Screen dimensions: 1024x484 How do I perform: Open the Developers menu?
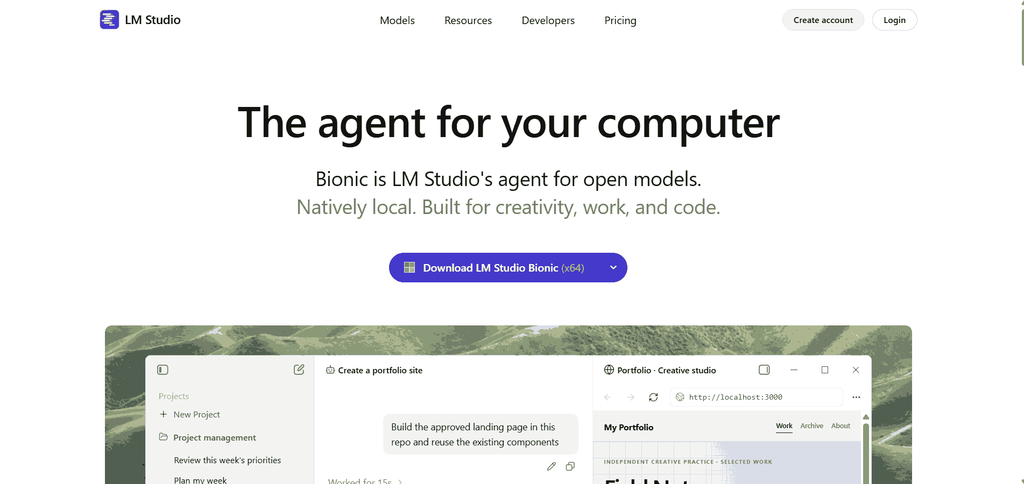[x=548, y=20]
